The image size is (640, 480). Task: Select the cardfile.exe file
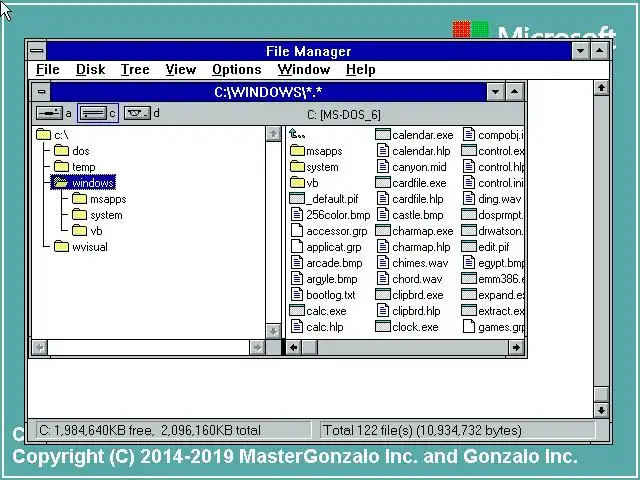[x=411, y=183]
